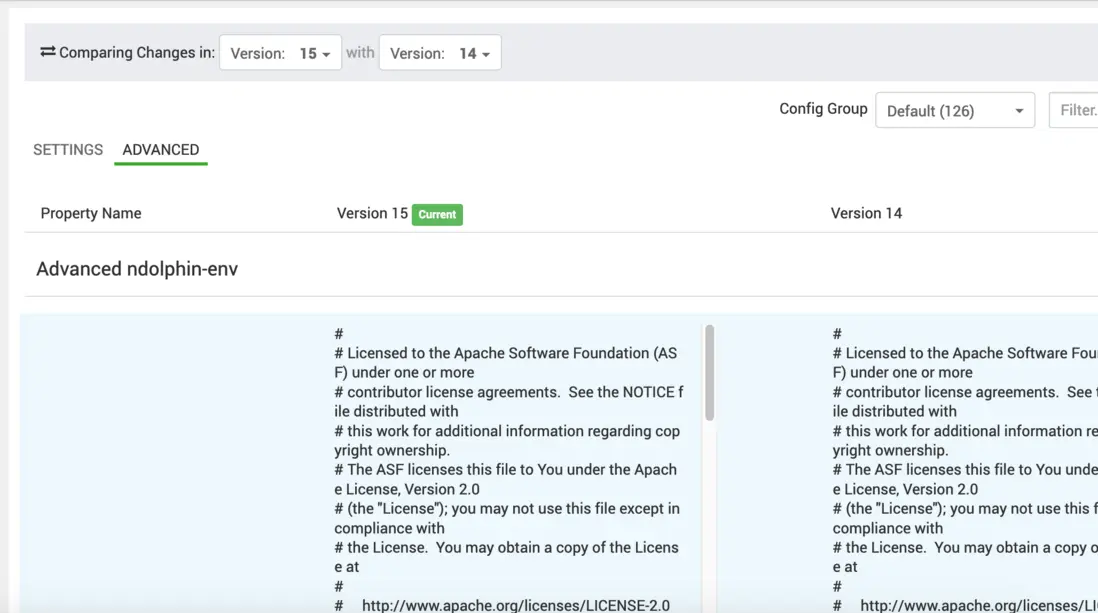
Task: Switch to the SETTINGS tab
Action: [x=68, y=150]
